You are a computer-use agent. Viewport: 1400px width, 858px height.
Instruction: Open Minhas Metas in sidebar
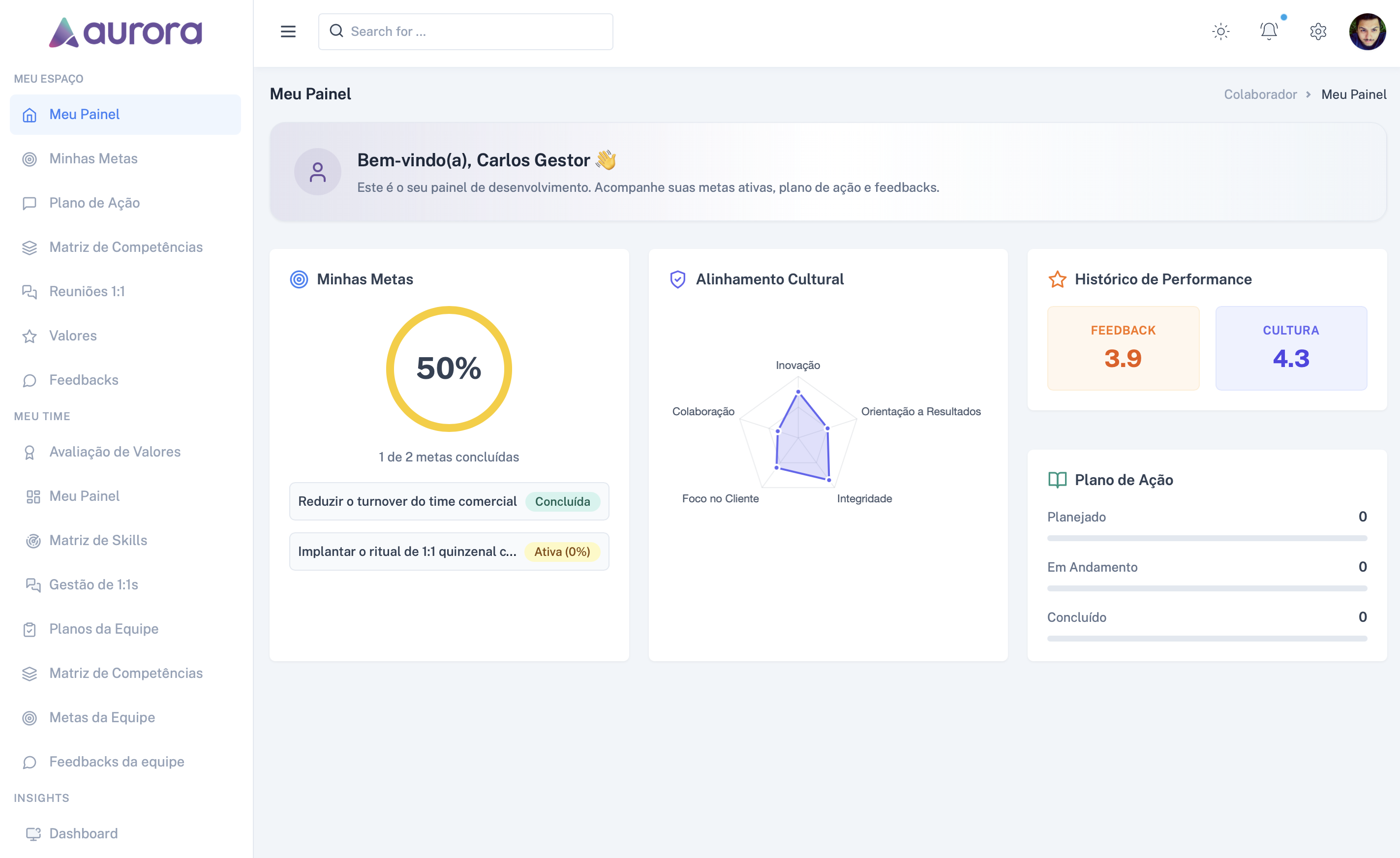pyautogui.click(x=125, y=158)
